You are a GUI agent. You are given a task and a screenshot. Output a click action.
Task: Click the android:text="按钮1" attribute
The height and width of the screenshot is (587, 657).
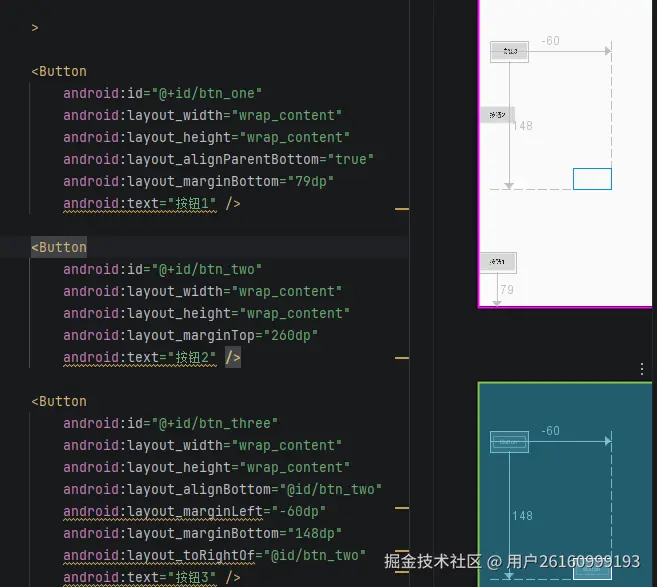(x=140, y=204)
